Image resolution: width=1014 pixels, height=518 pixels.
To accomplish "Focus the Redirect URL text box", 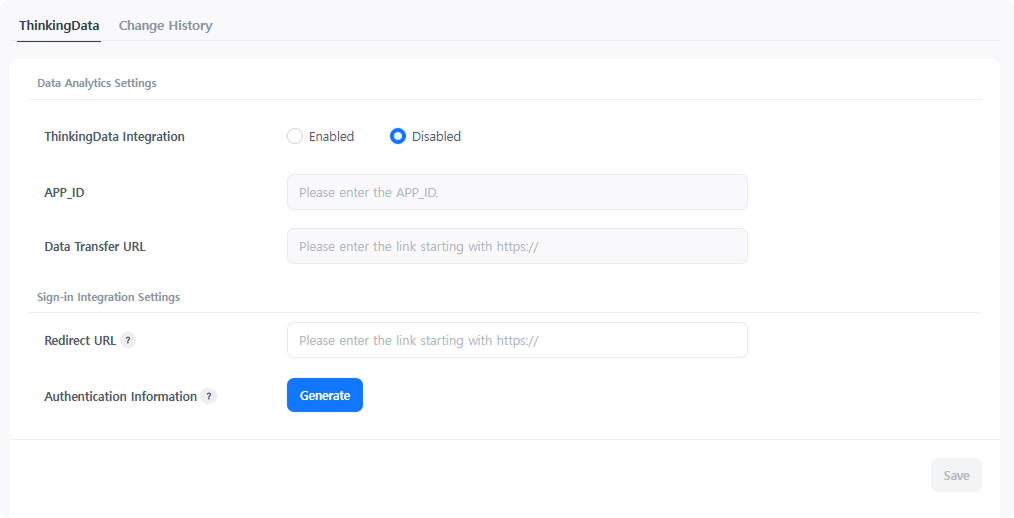I will pos(517,340).
